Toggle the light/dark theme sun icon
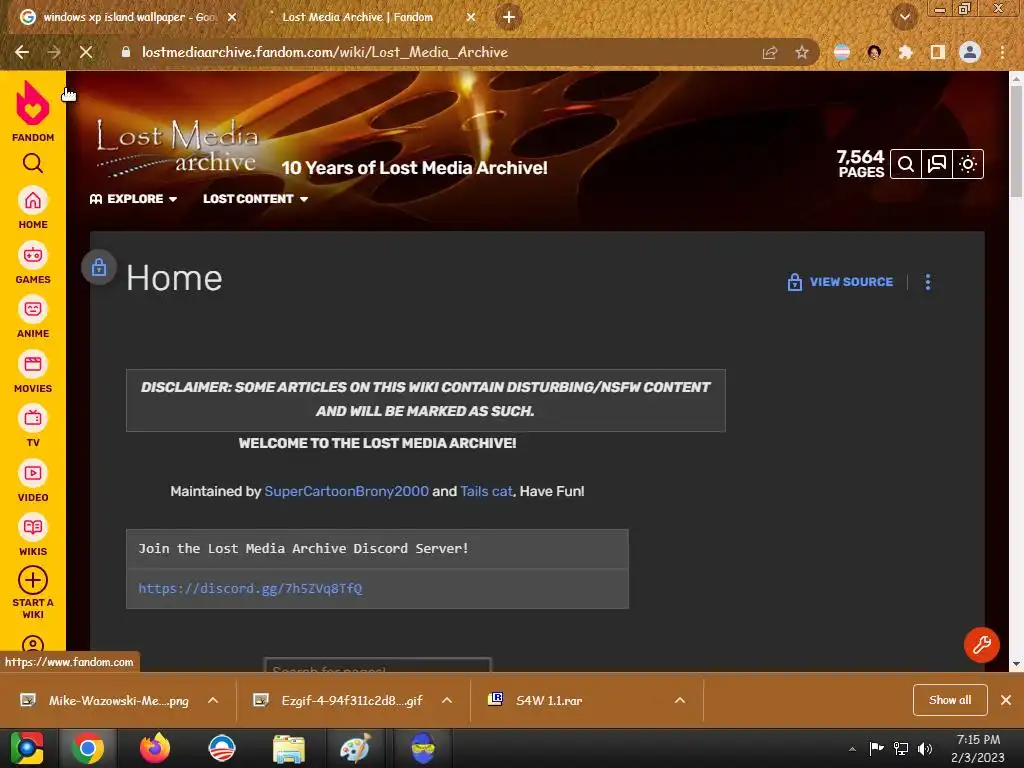The height and width of the screenshot is (768, 1024). [x=968, y=164]
